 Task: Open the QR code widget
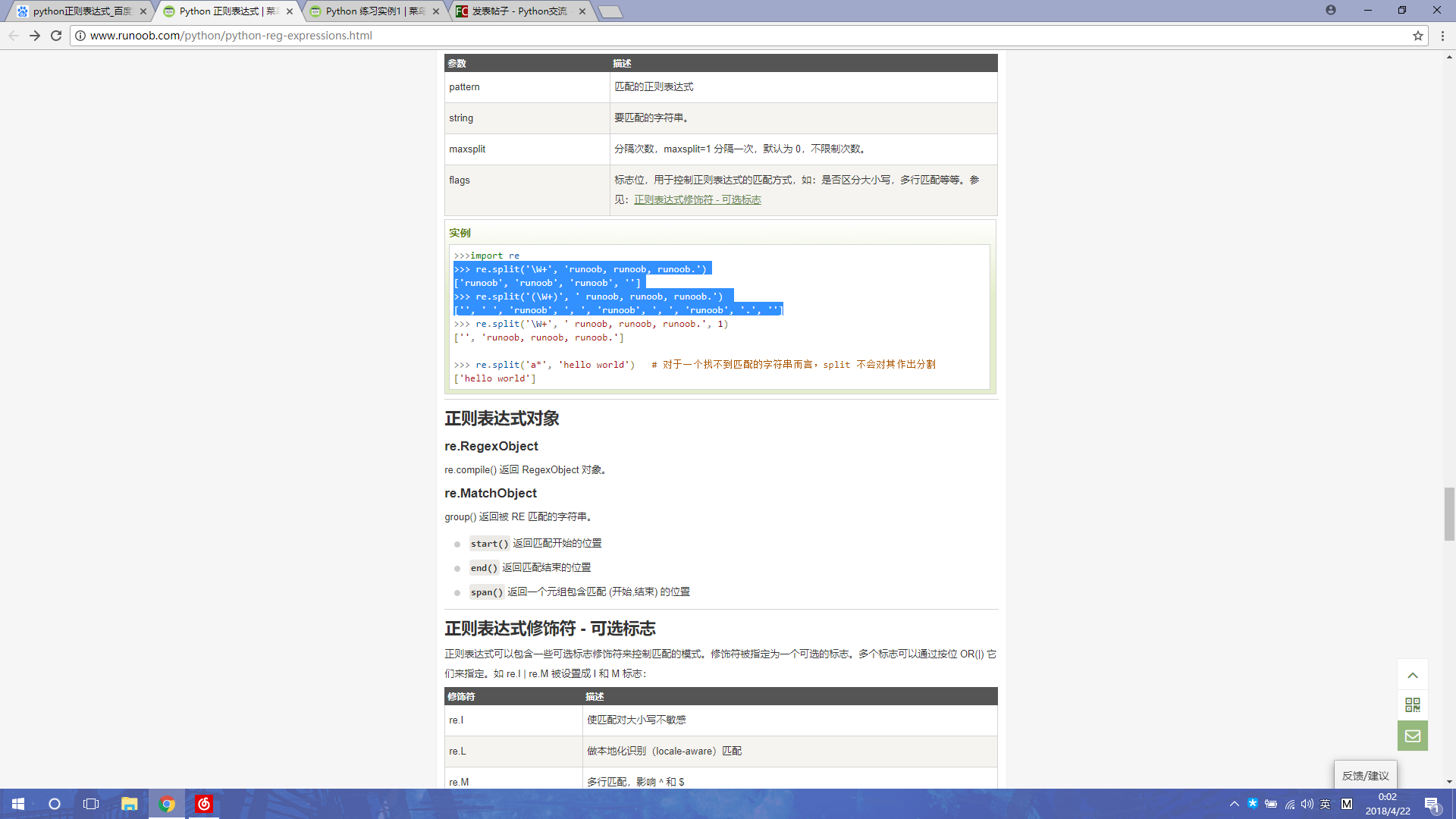pyautogui.click(x=1412, y=705)
